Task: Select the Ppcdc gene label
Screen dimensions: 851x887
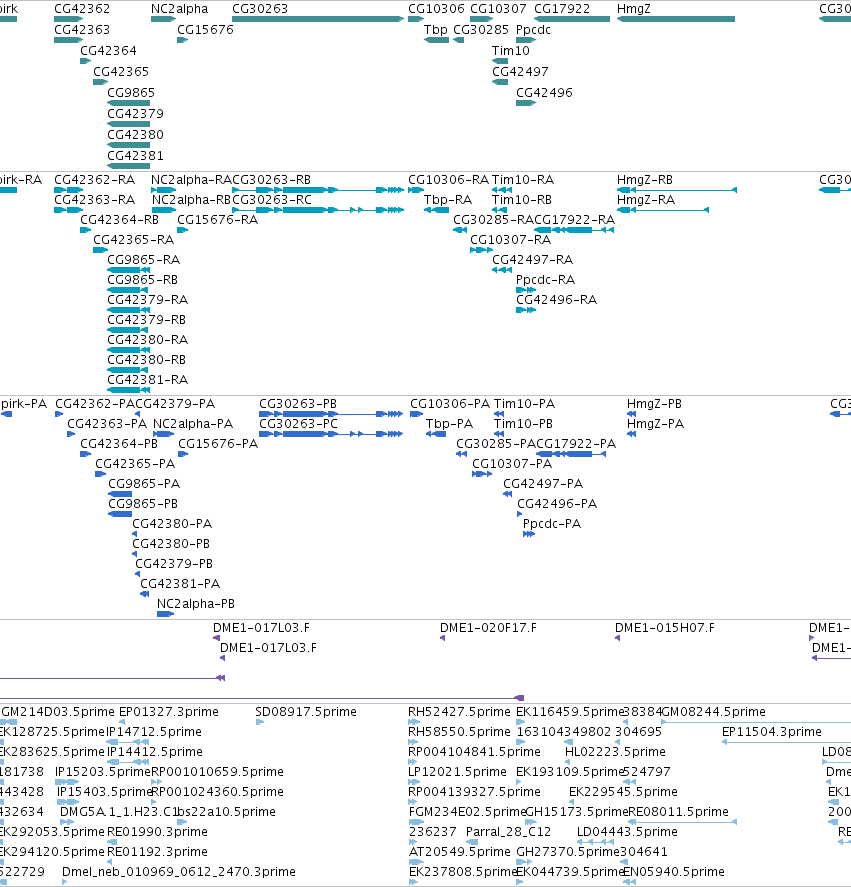Action: tap(533, 30)
